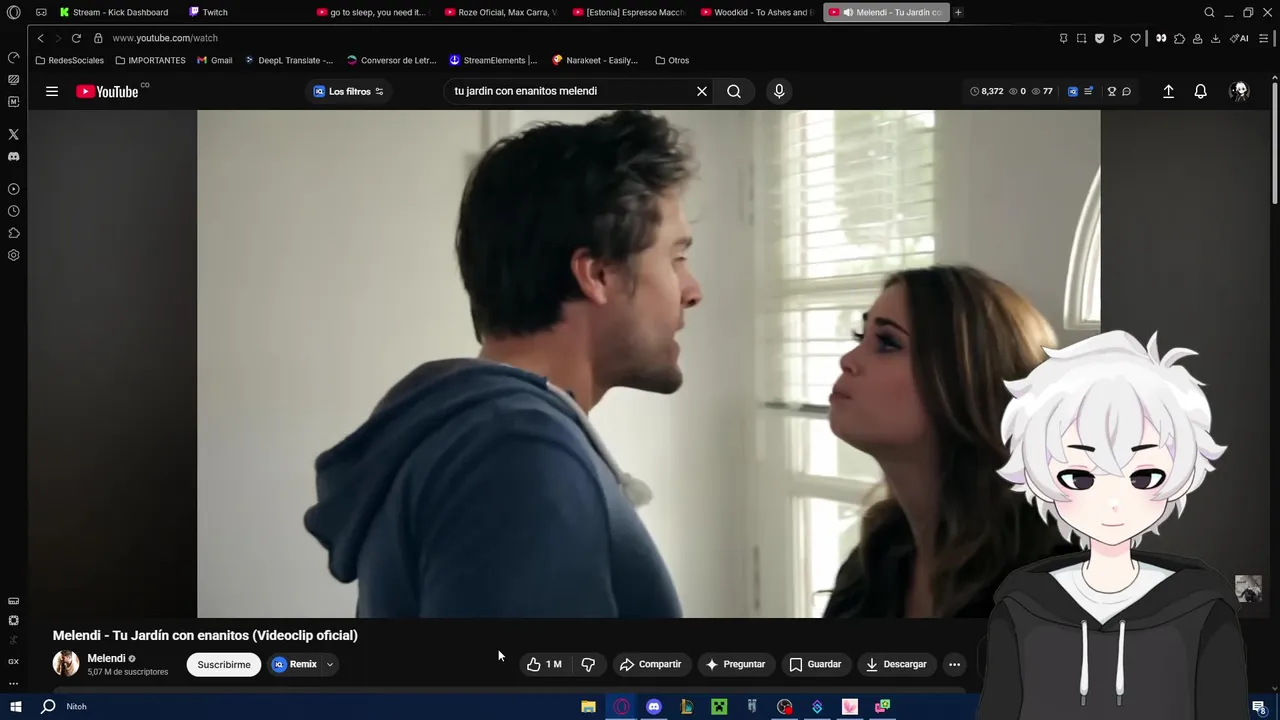The image size is (1280, 720).
Task: Open the sidebar extensions cube icon
Action: (13, 233)
